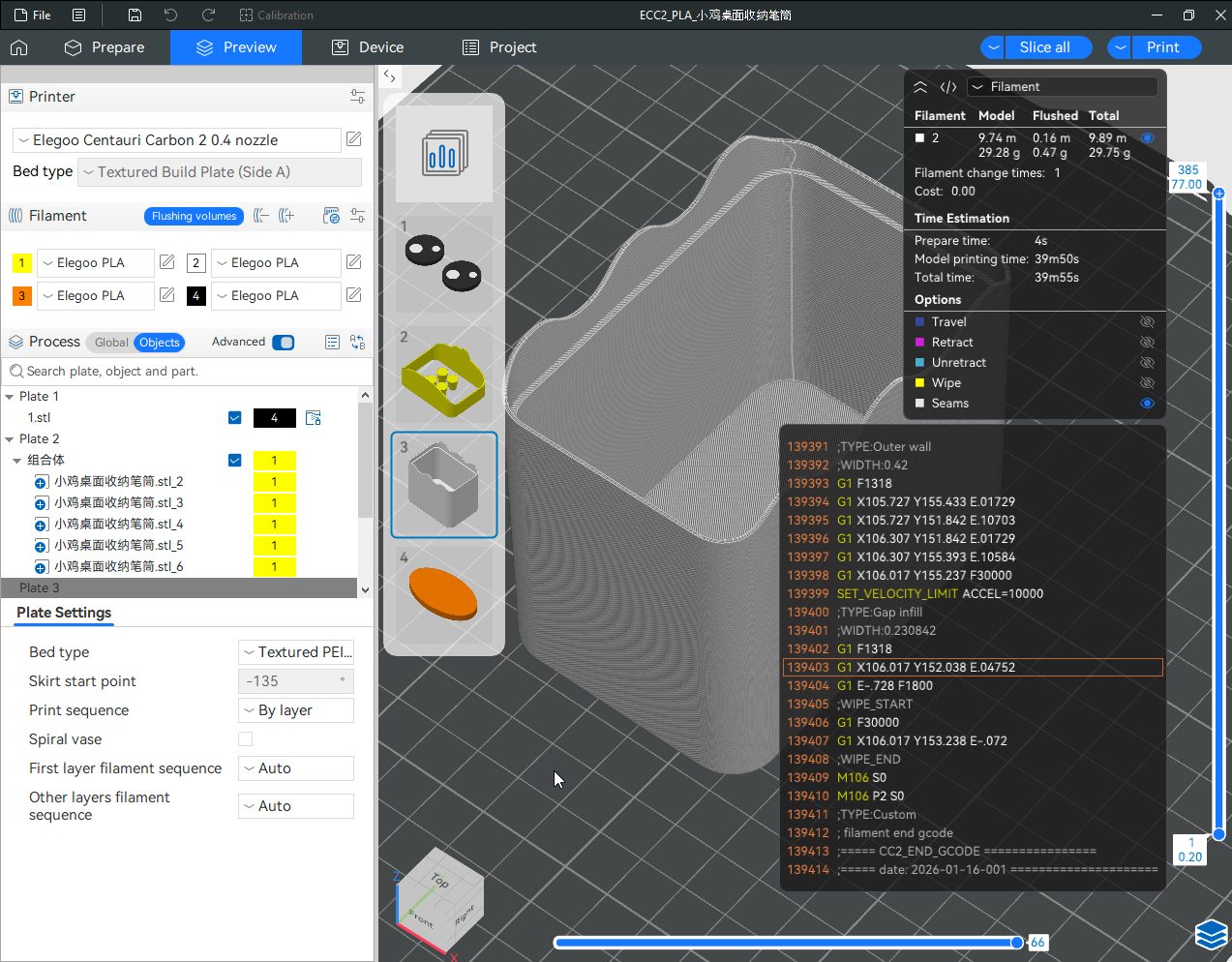Collapse the Plate 2 tree node
Image resolution: width=1232 pixels, height=962 pixels.
(10, 439)
